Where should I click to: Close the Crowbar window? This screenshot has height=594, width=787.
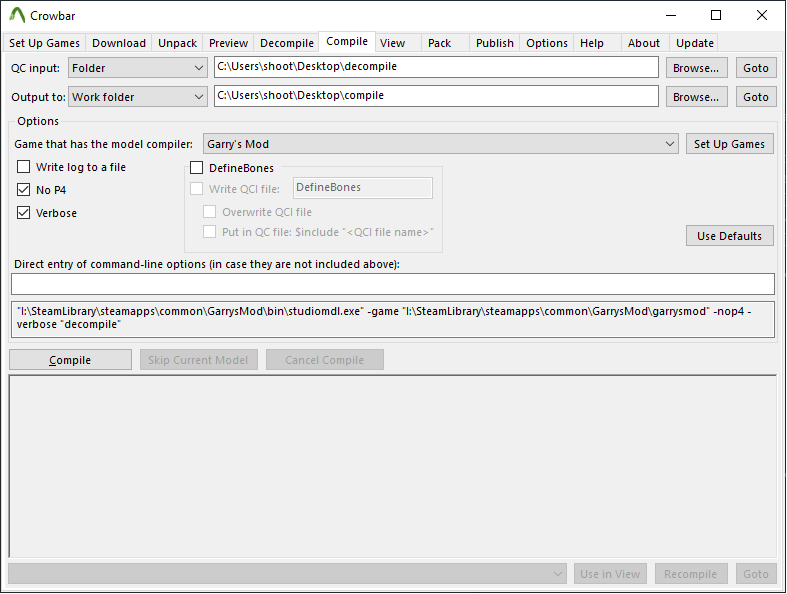point(762,16)
